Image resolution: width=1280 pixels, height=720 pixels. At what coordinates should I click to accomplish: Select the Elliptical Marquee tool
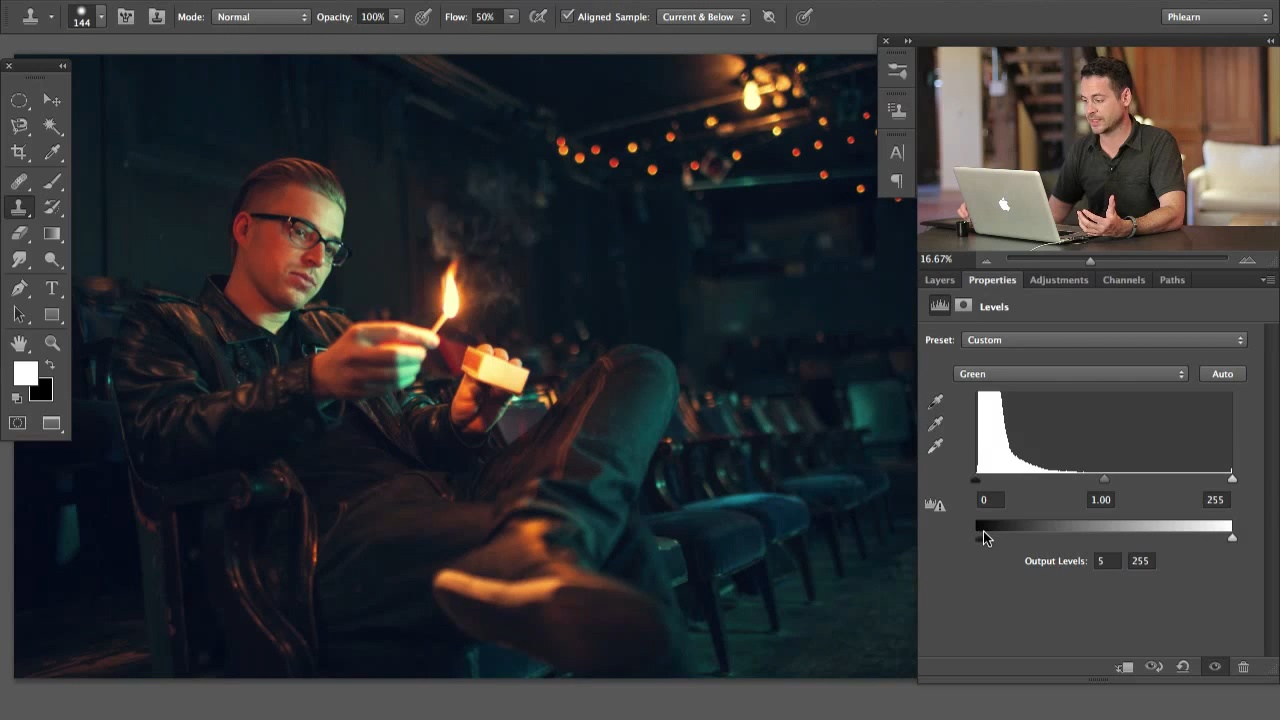[x=19, y=100]
